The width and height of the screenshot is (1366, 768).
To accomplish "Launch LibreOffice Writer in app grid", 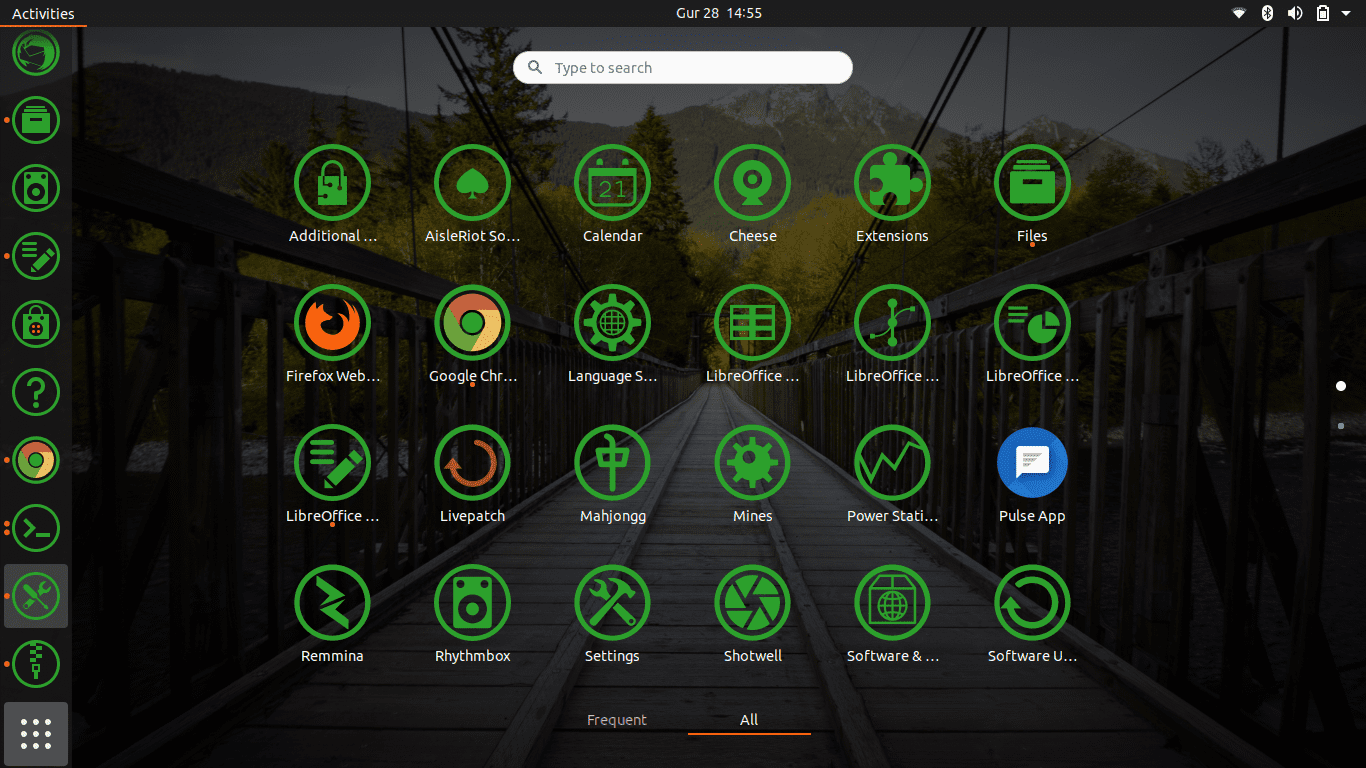I will 332,463.
